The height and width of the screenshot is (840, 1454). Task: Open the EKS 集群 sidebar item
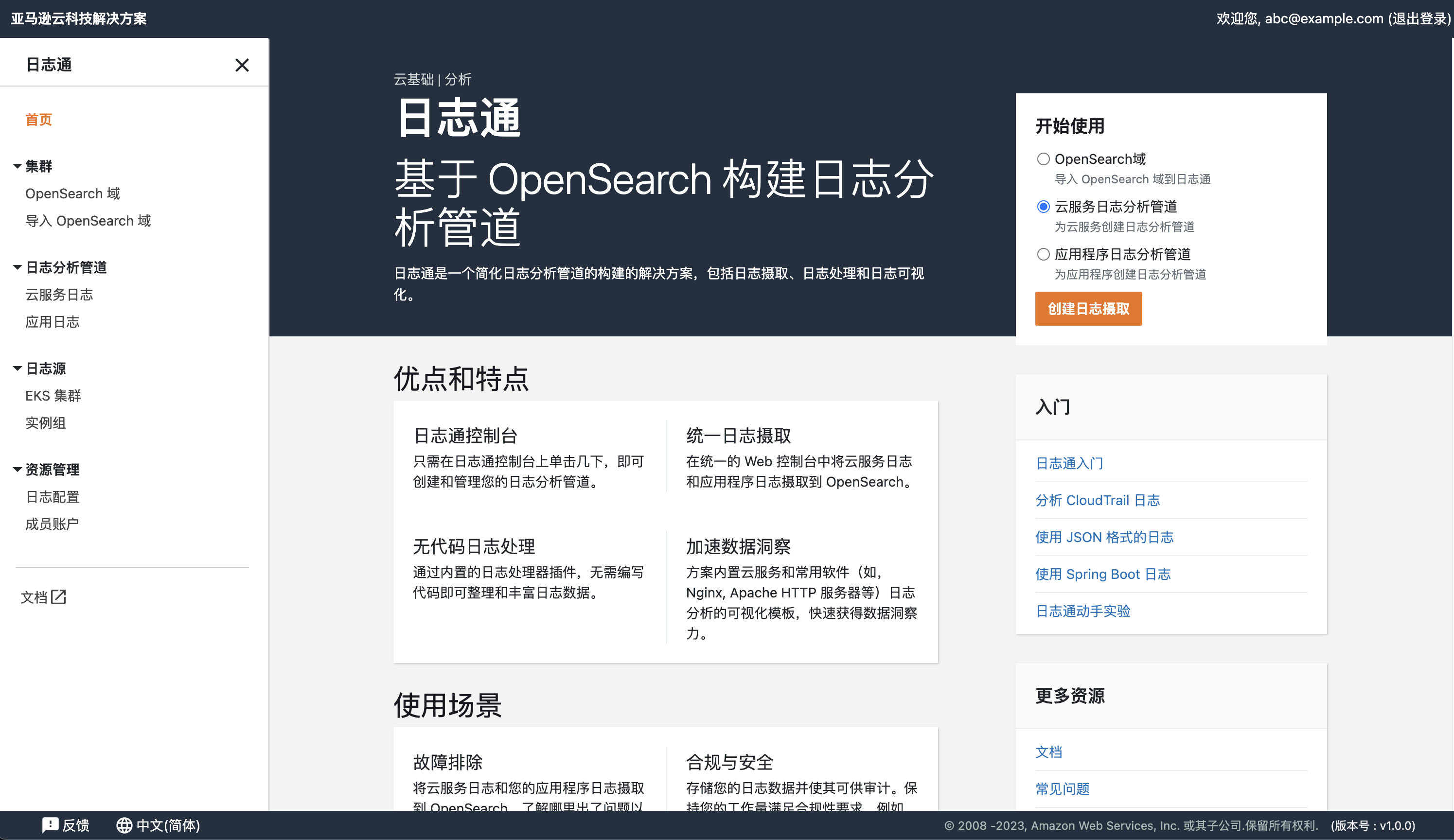53,396
